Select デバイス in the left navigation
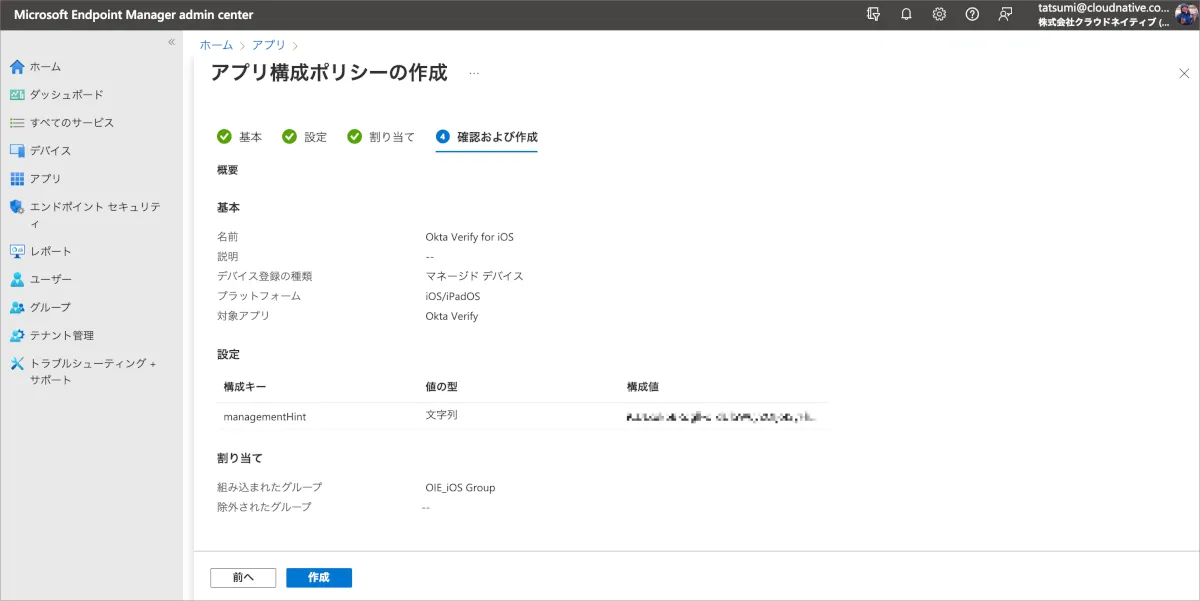Viewport: 1200px width, 601px height. click(x=50, y=151)
